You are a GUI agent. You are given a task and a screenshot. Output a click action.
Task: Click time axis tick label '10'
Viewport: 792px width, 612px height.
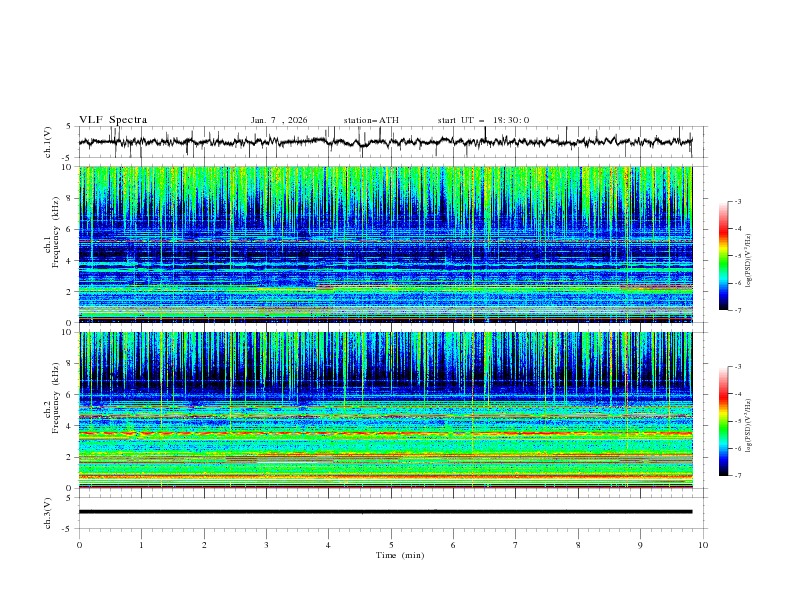[703, 545]
